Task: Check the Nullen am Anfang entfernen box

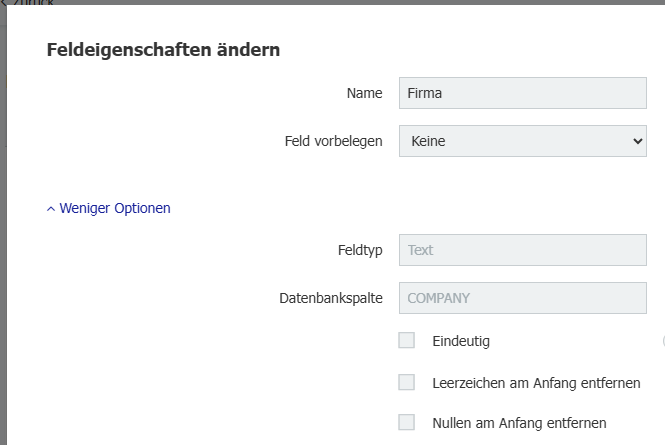Action: coord(407,422)
